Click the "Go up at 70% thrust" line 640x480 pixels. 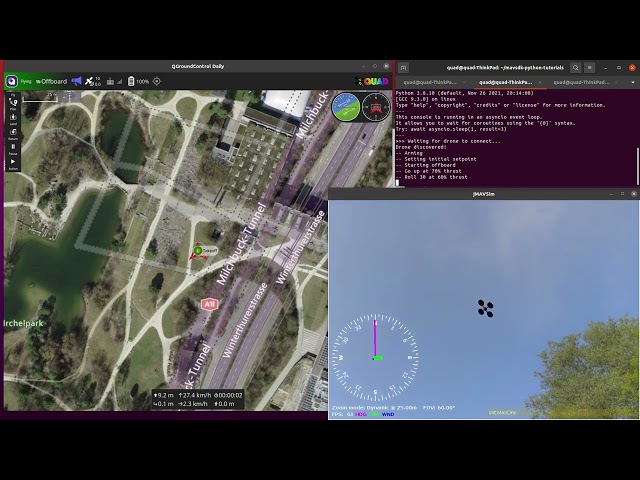coord(429,171)
